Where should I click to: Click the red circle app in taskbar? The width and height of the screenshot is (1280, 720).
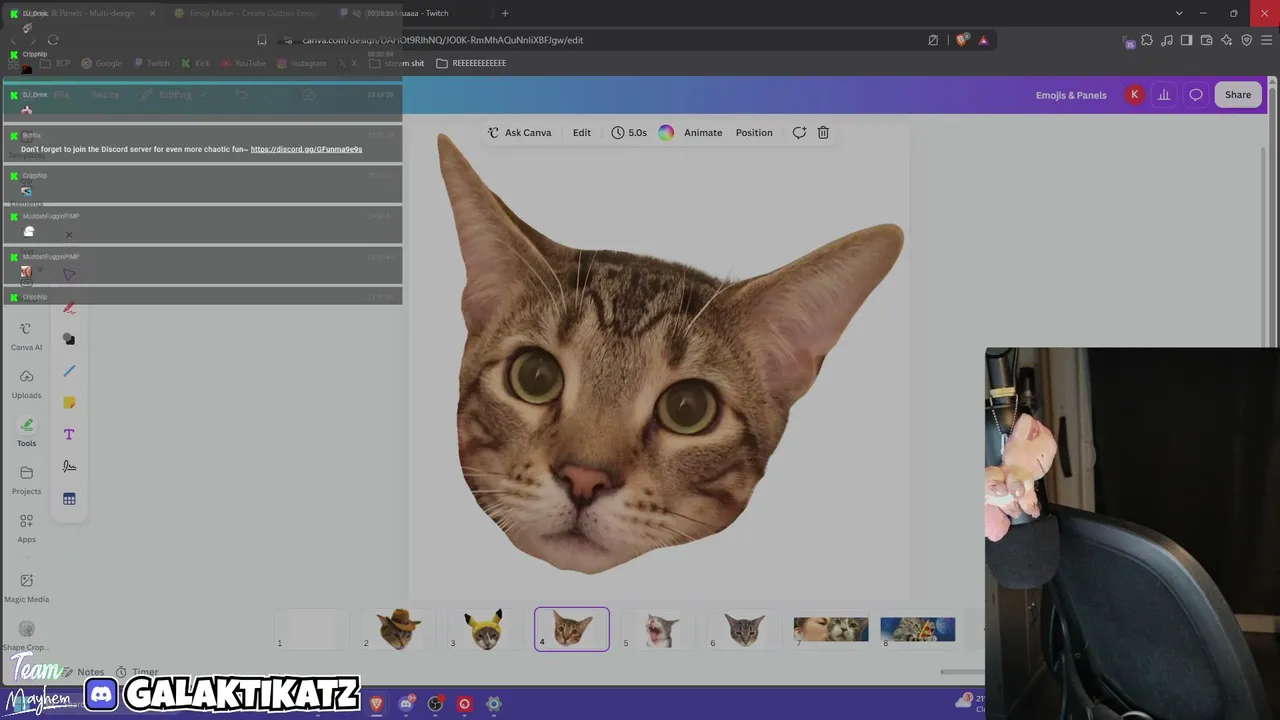click(464, 704)
